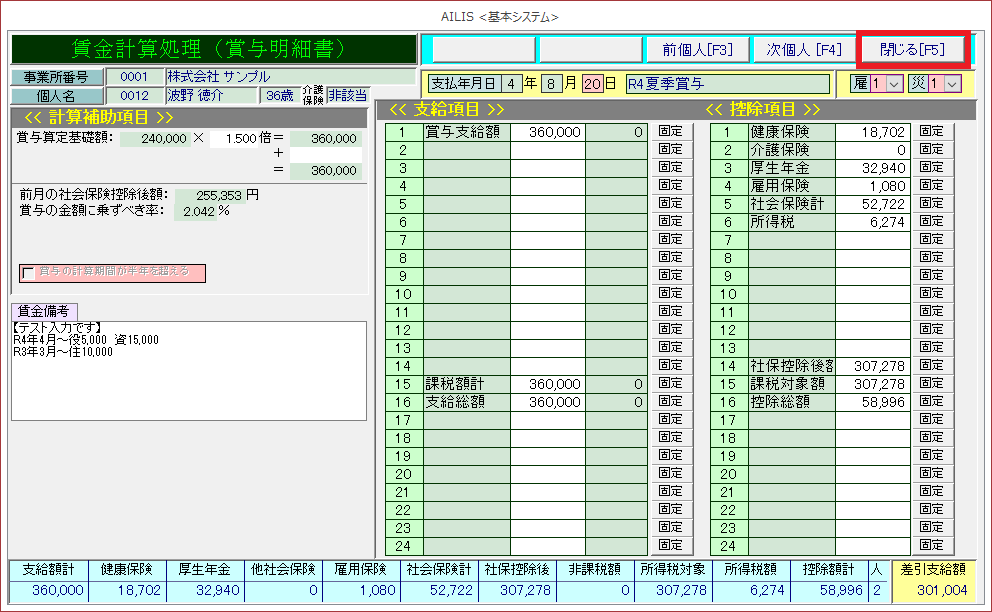Open the 雇 dropdown arrow
Image resolution: width=992 pixels, height=612 pixels.
[894, 84]
